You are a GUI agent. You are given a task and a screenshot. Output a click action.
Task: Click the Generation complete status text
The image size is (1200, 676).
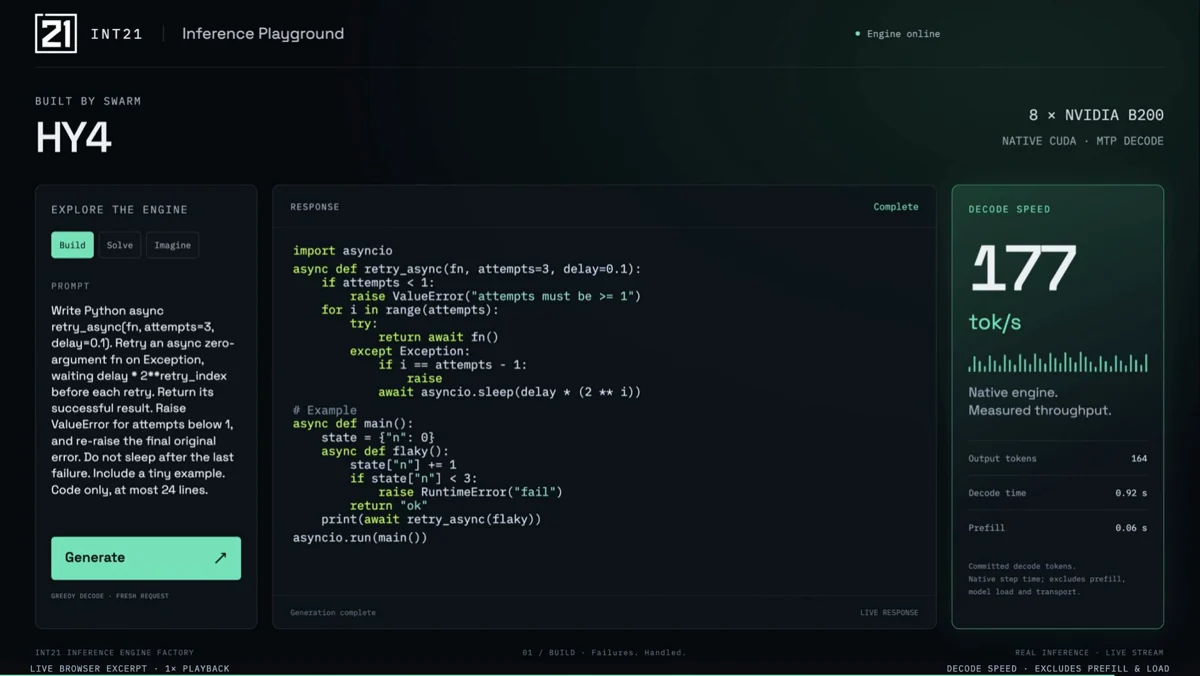[333, 612]
